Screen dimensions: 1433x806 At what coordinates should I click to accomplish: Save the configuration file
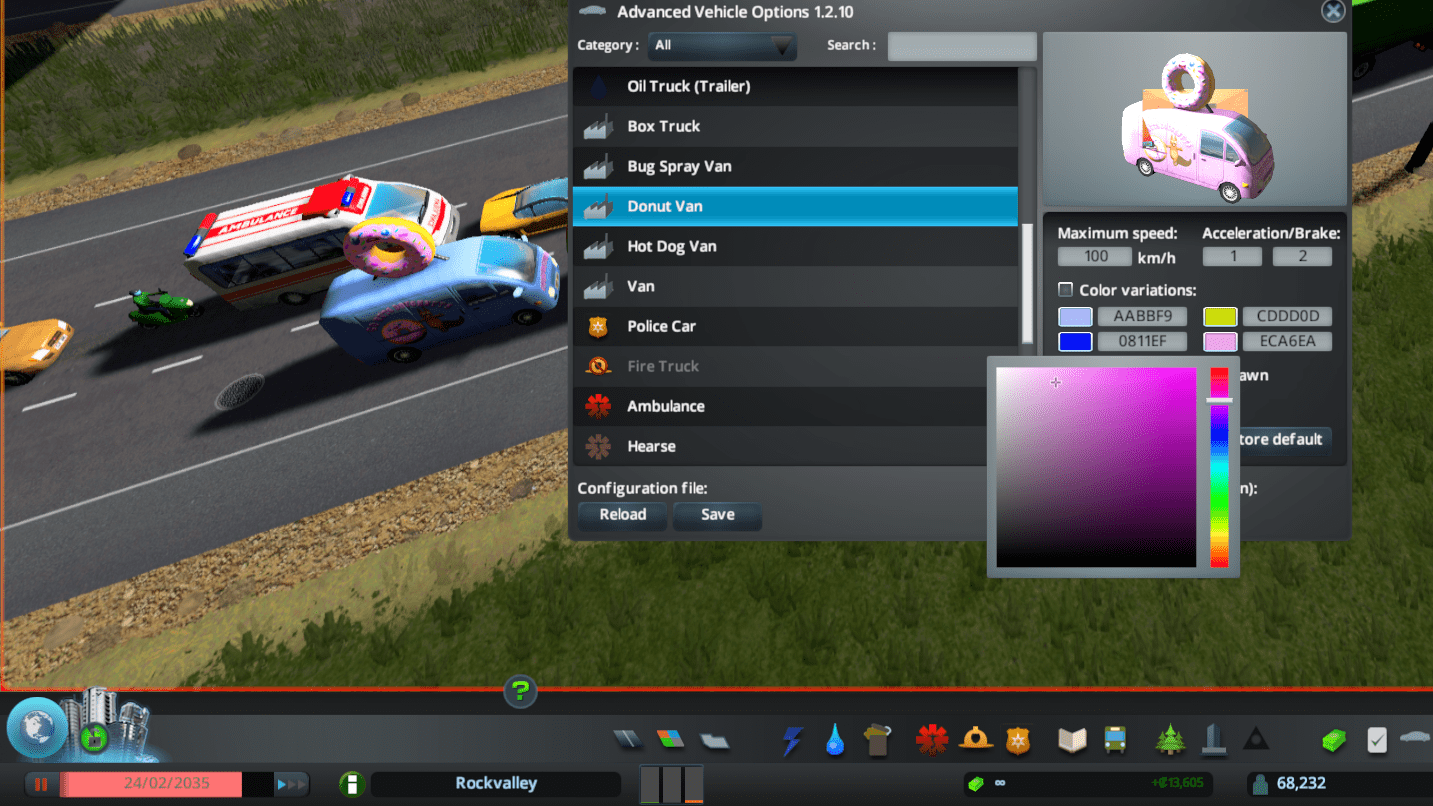716,516
